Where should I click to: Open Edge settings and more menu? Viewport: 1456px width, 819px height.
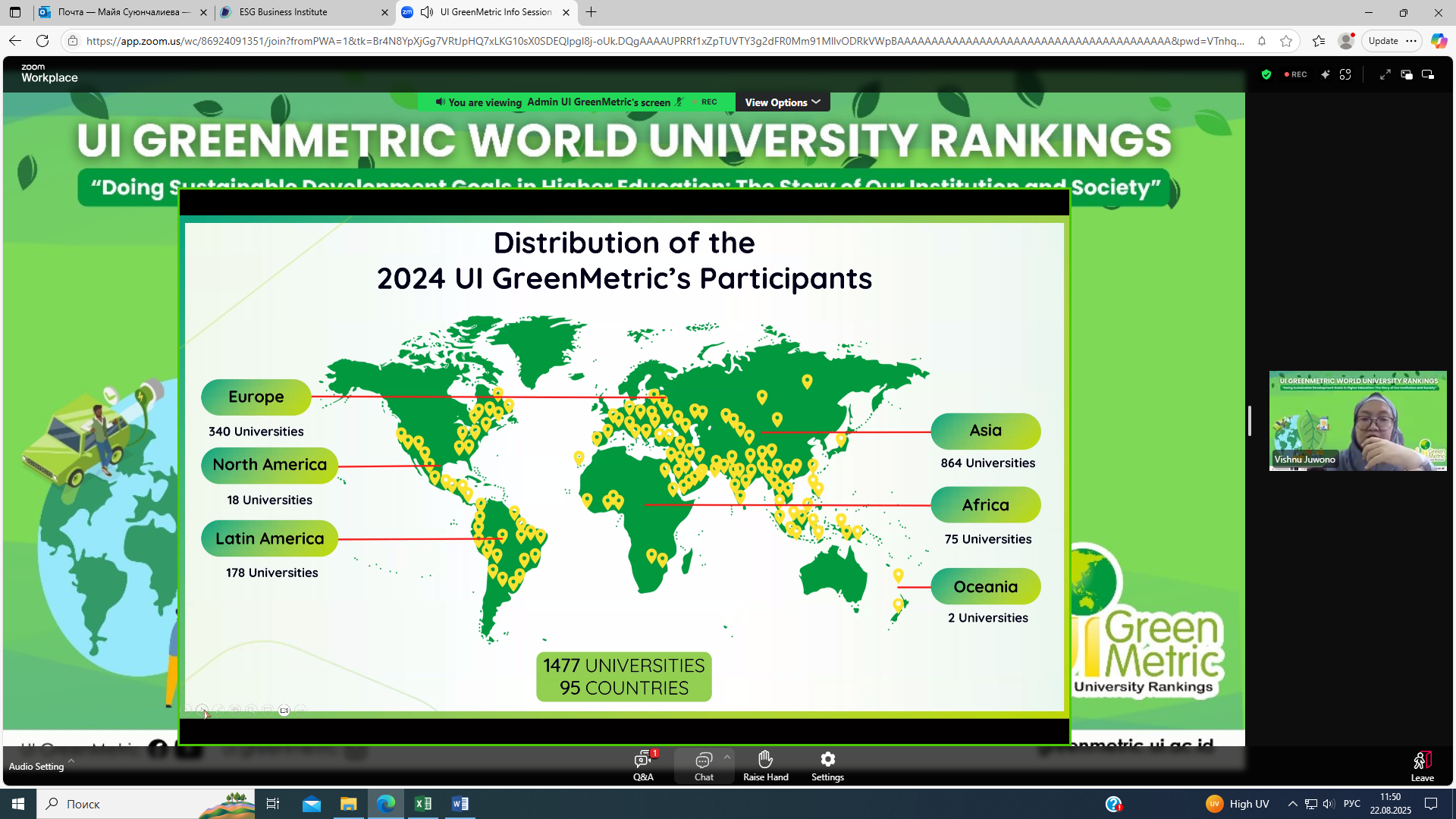point(1410,41)
